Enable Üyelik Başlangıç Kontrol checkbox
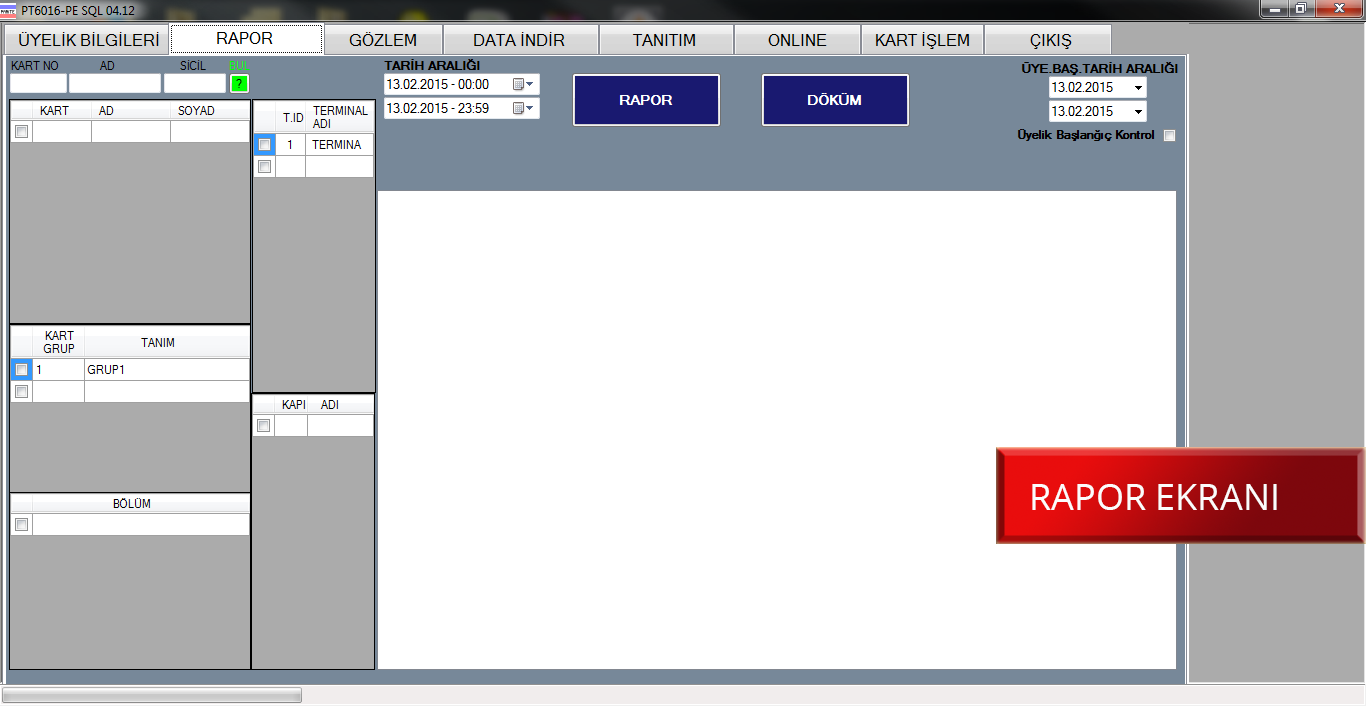Image resolution: width=1366 pixels, height=706 pixels. 1169,136
